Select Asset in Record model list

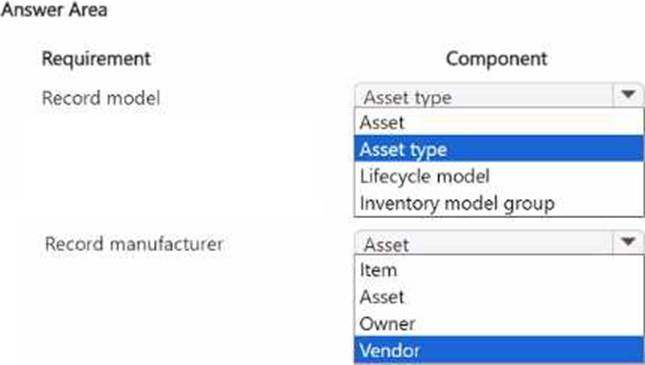(x=499, y=122)
